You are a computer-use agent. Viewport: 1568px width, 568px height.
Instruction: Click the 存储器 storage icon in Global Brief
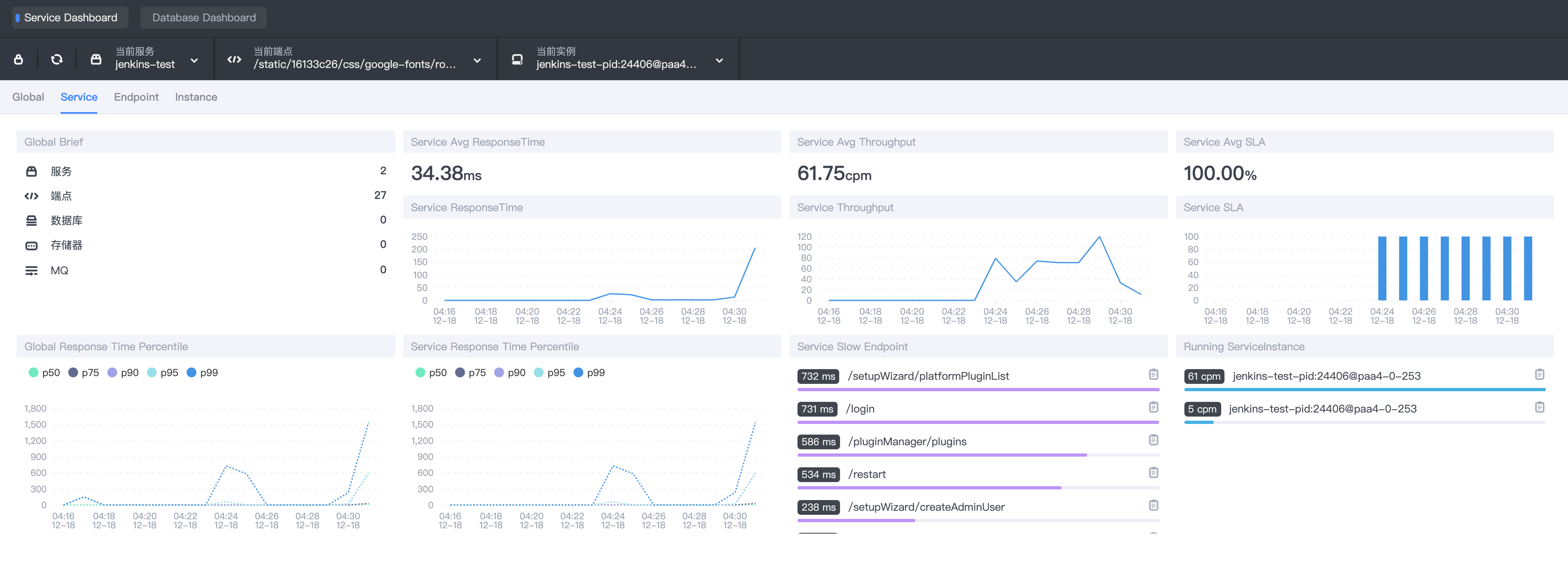click(x=31, y=246)
